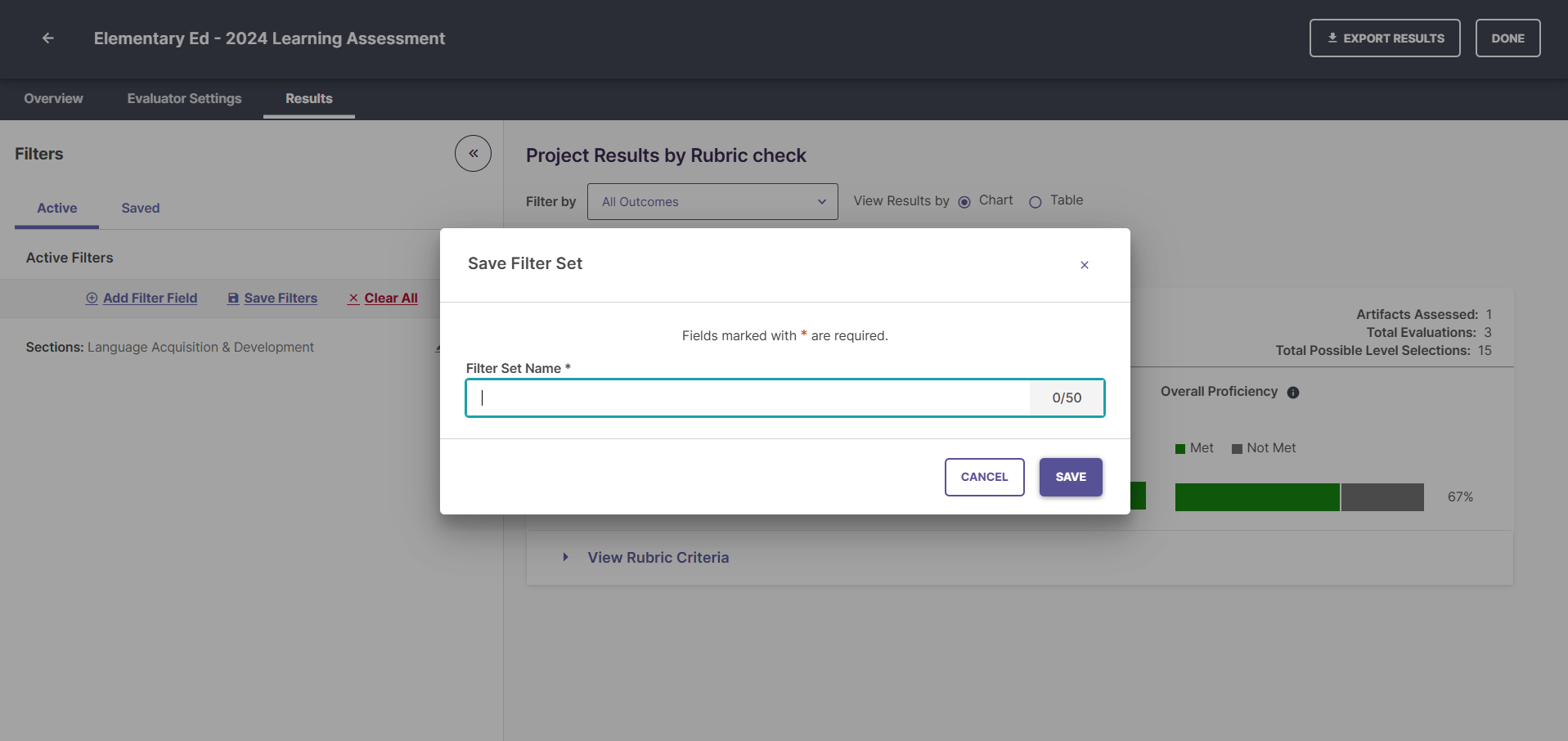Click the plus icon beside Add Filter Field
Screen dimensions: 1568x741
click(x=92, y=299)
